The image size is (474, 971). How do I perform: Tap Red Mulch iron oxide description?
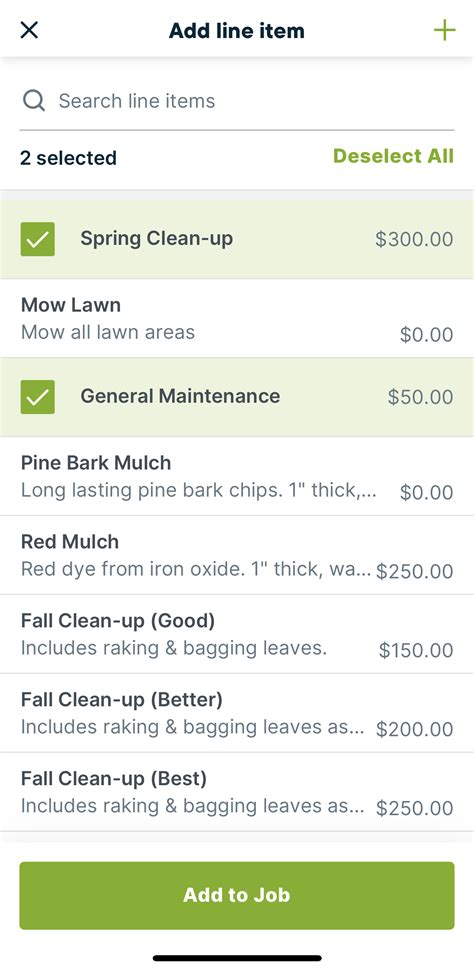196,568
